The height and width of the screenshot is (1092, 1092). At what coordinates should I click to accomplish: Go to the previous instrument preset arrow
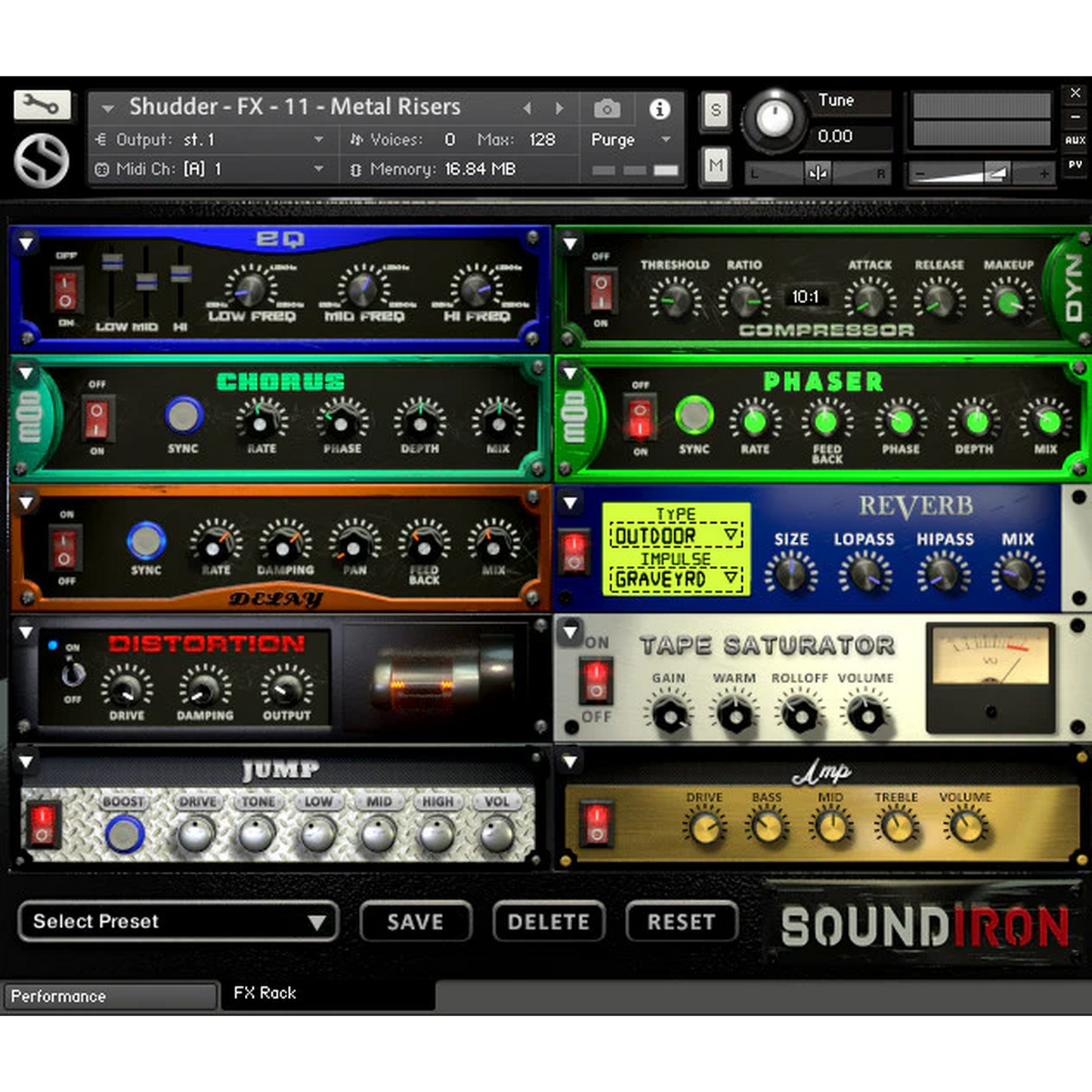[527, 109]
